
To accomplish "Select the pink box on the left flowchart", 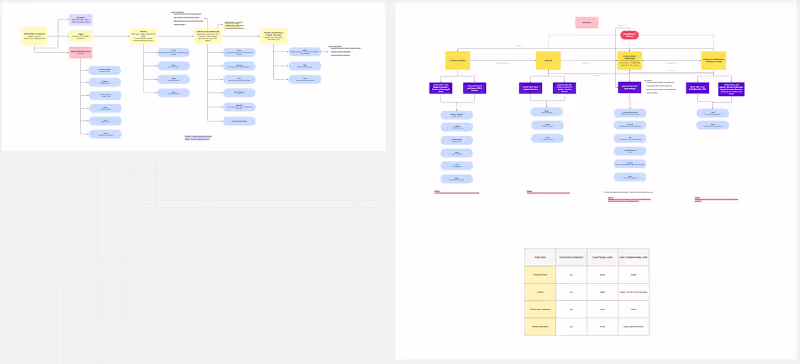I will (x=81, y=53).
